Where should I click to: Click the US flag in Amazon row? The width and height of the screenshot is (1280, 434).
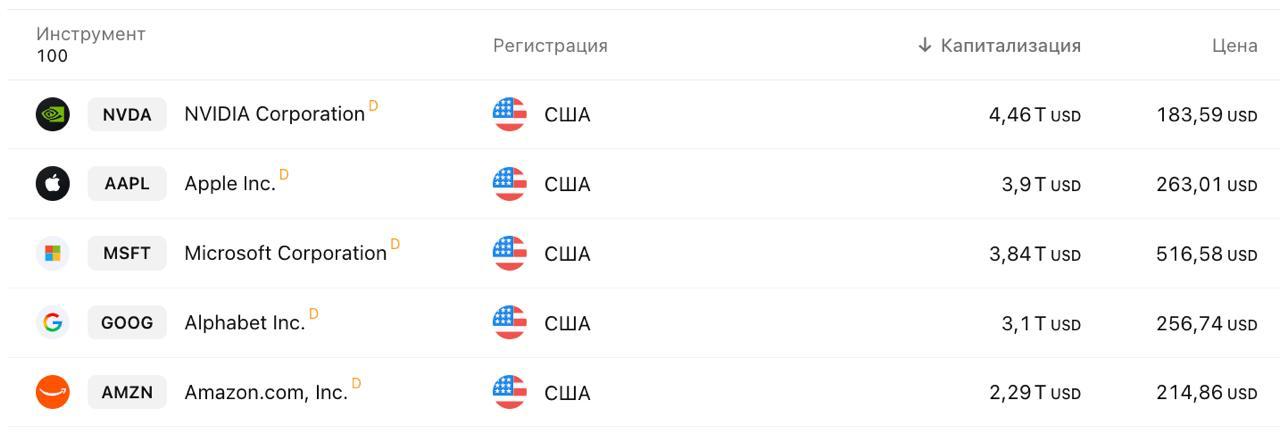[x=510, y=392]
